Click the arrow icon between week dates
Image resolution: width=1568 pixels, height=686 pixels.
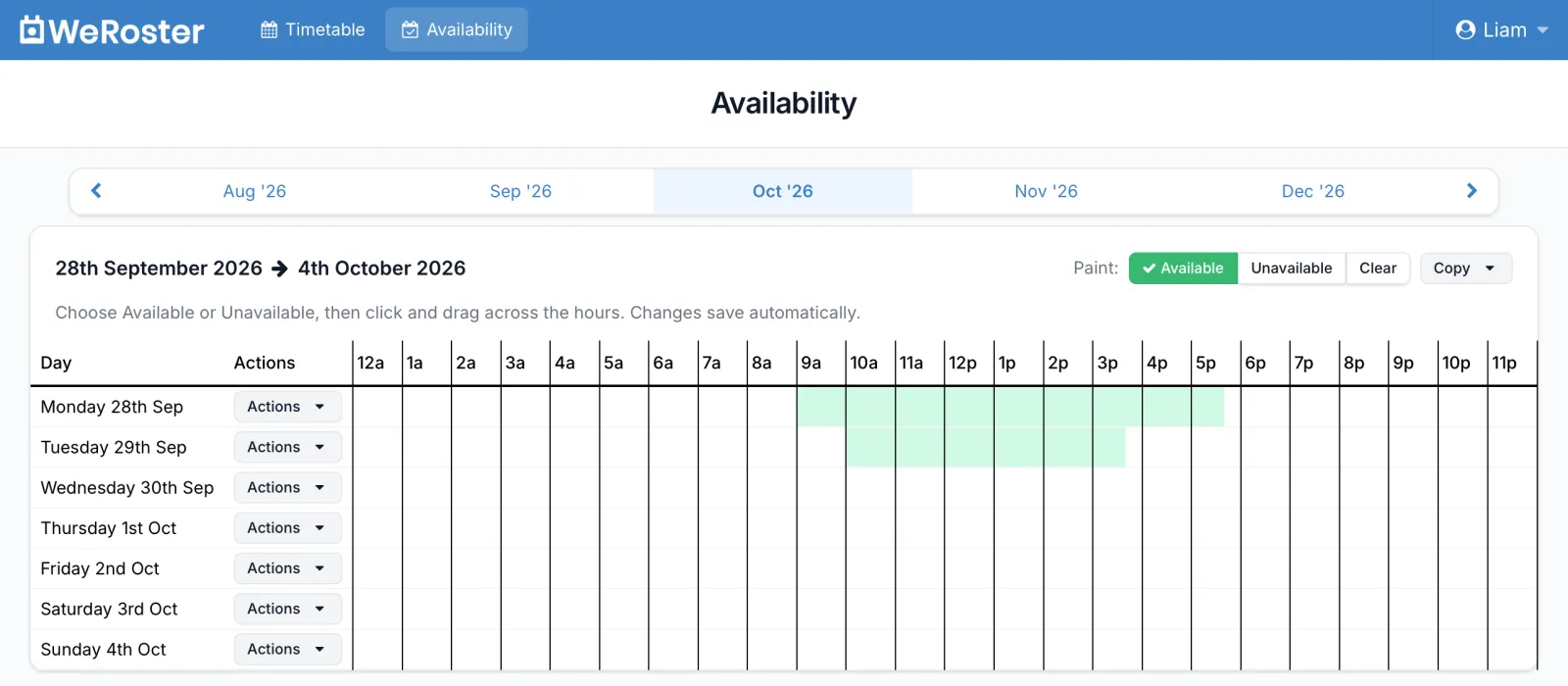coord(280,269)
